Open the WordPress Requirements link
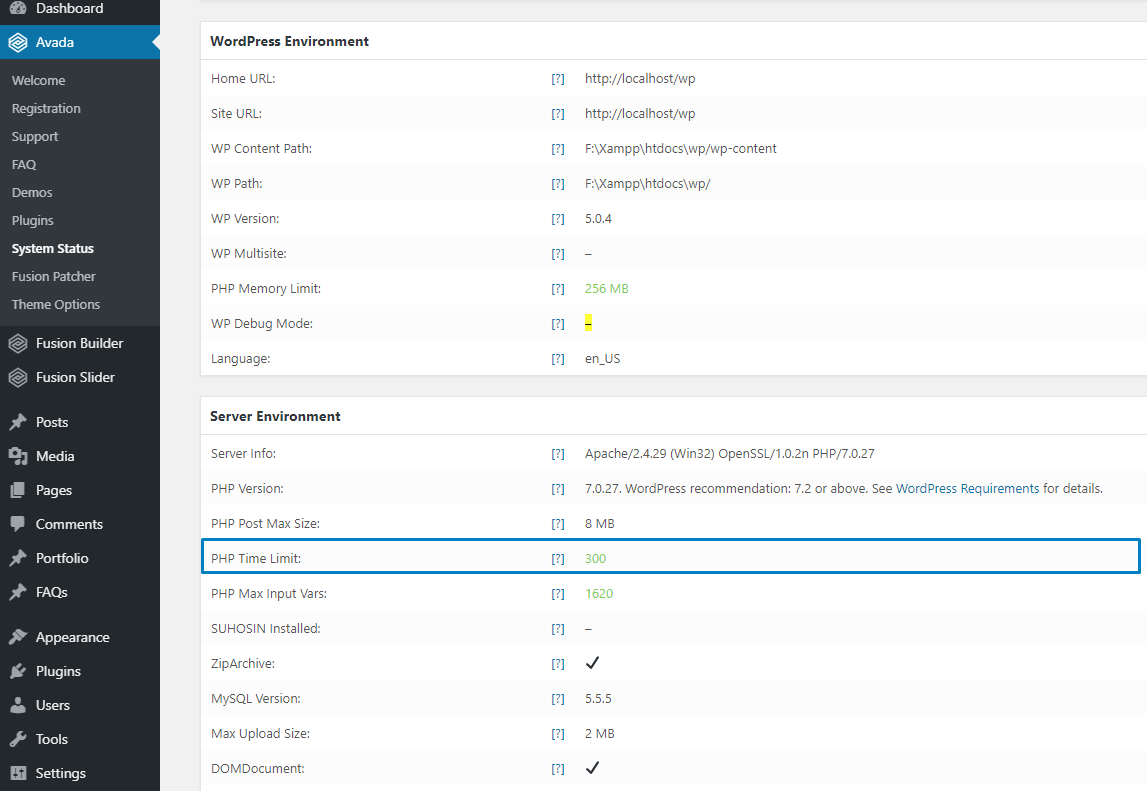The height and width of the screenshot is (791, 1147). pos(967,489)
